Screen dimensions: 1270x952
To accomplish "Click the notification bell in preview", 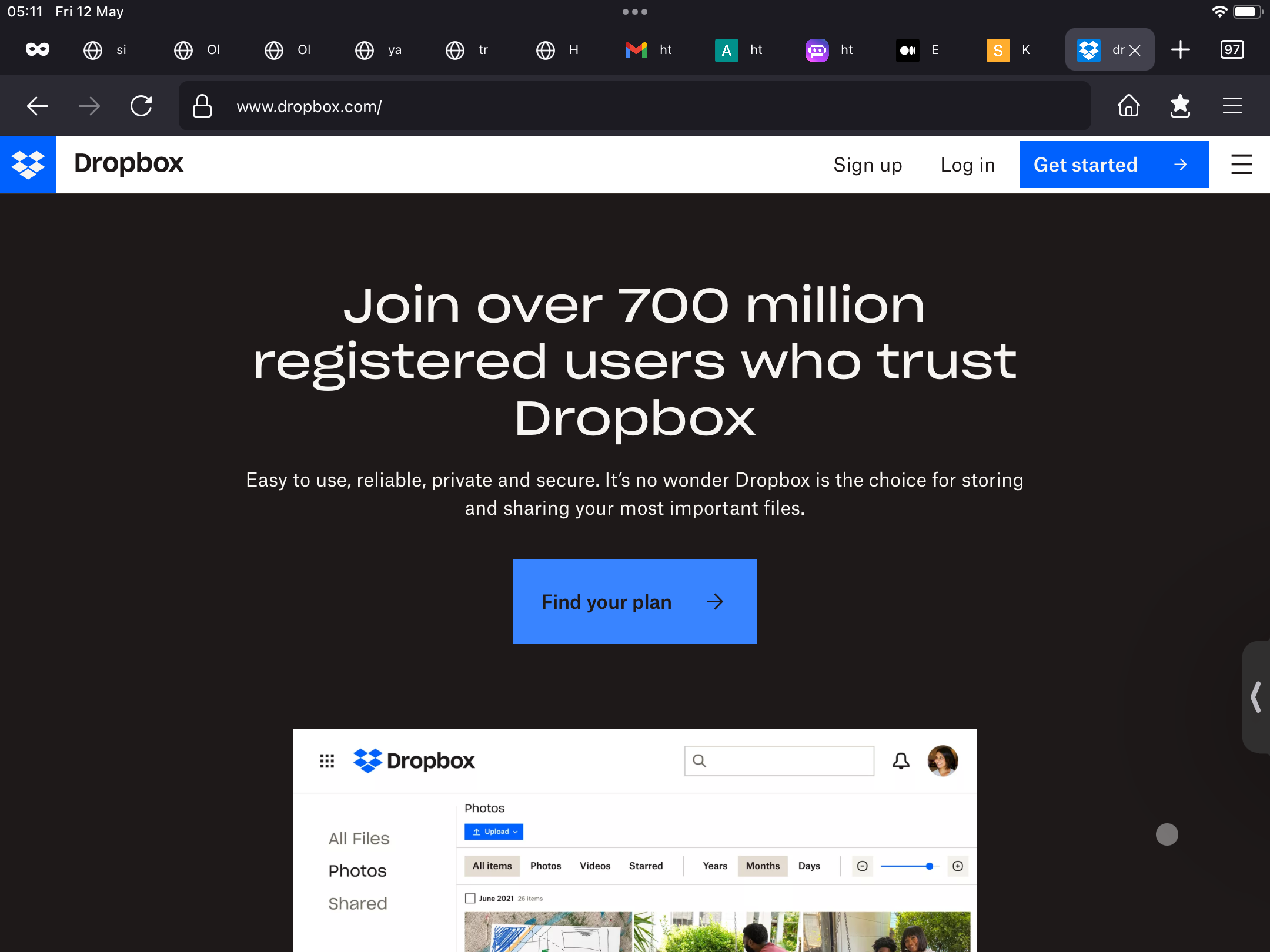I will [901, 761].
